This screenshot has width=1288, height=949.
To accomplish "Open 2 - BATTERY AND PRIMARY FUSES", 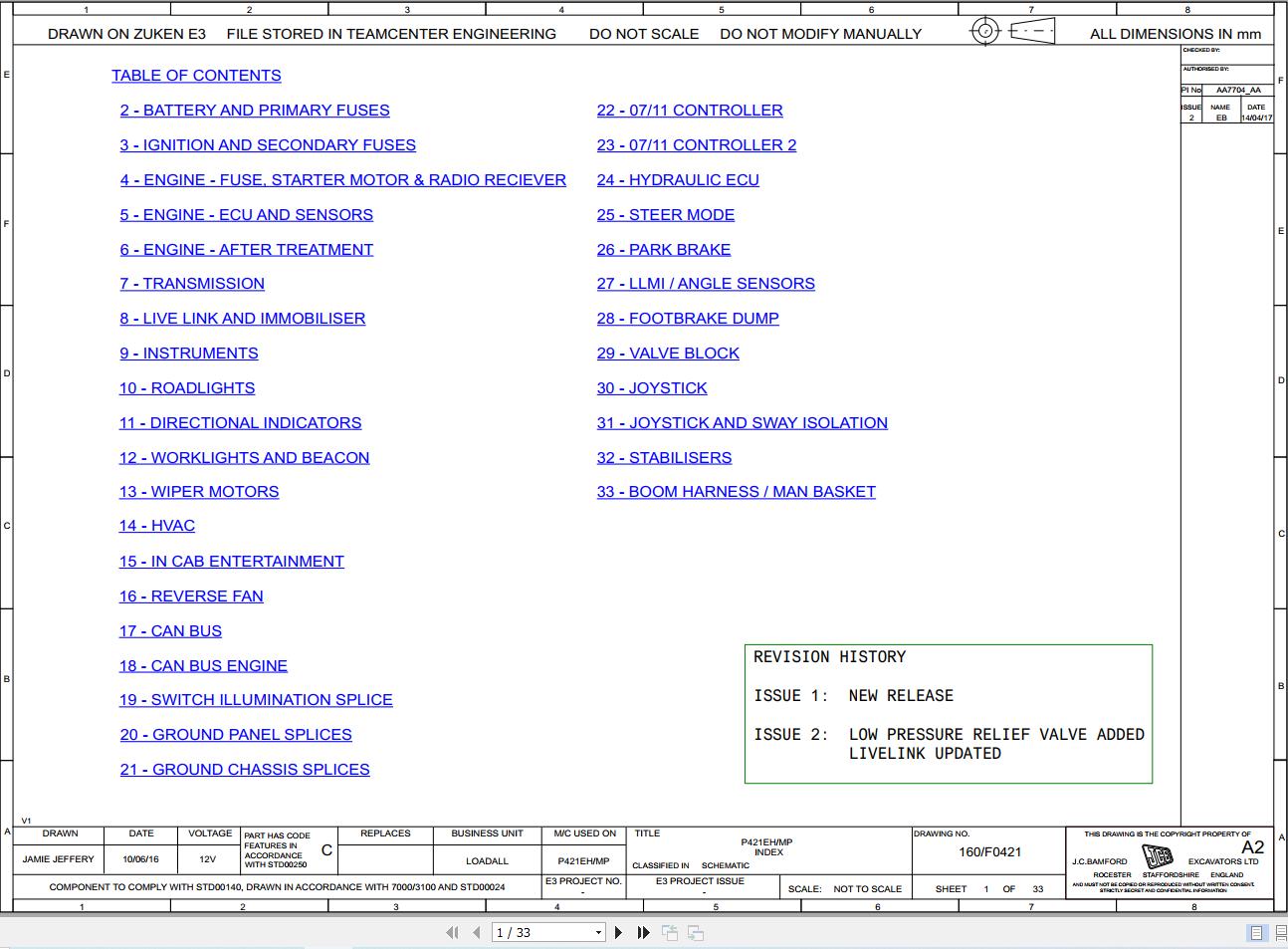I will [x=255, y=111].
